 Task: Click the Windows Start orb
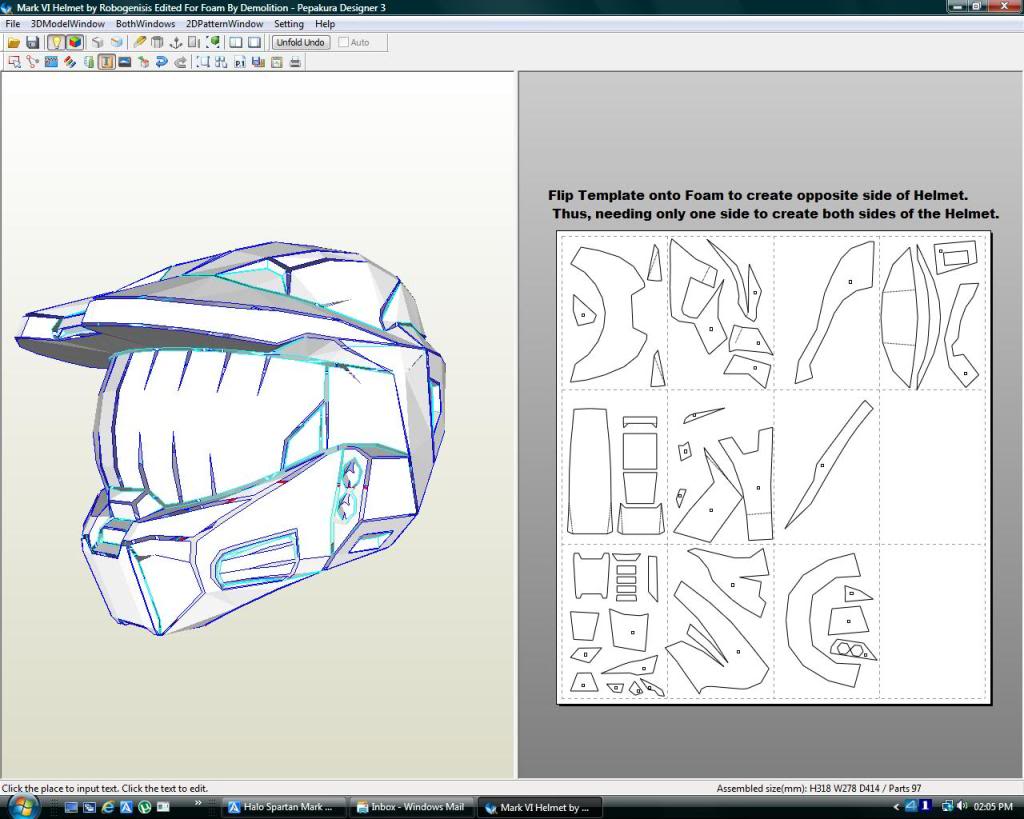22,807
